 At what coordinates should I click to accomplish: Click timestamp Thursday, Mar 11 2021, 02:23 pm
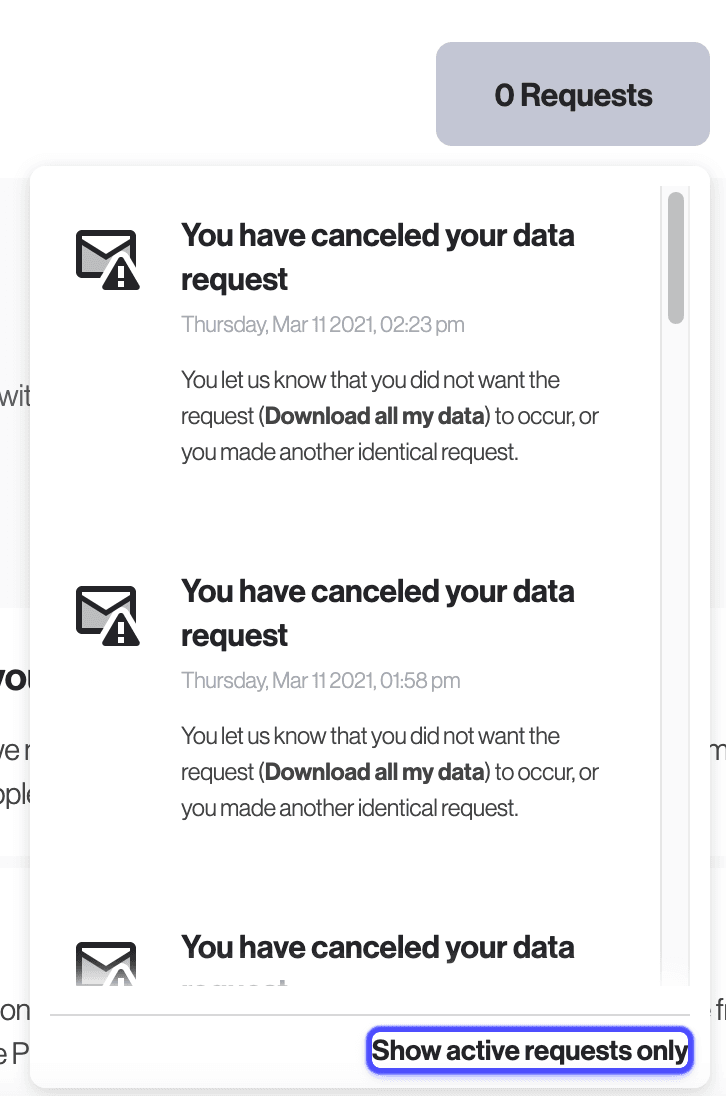(x=322, y=325)
